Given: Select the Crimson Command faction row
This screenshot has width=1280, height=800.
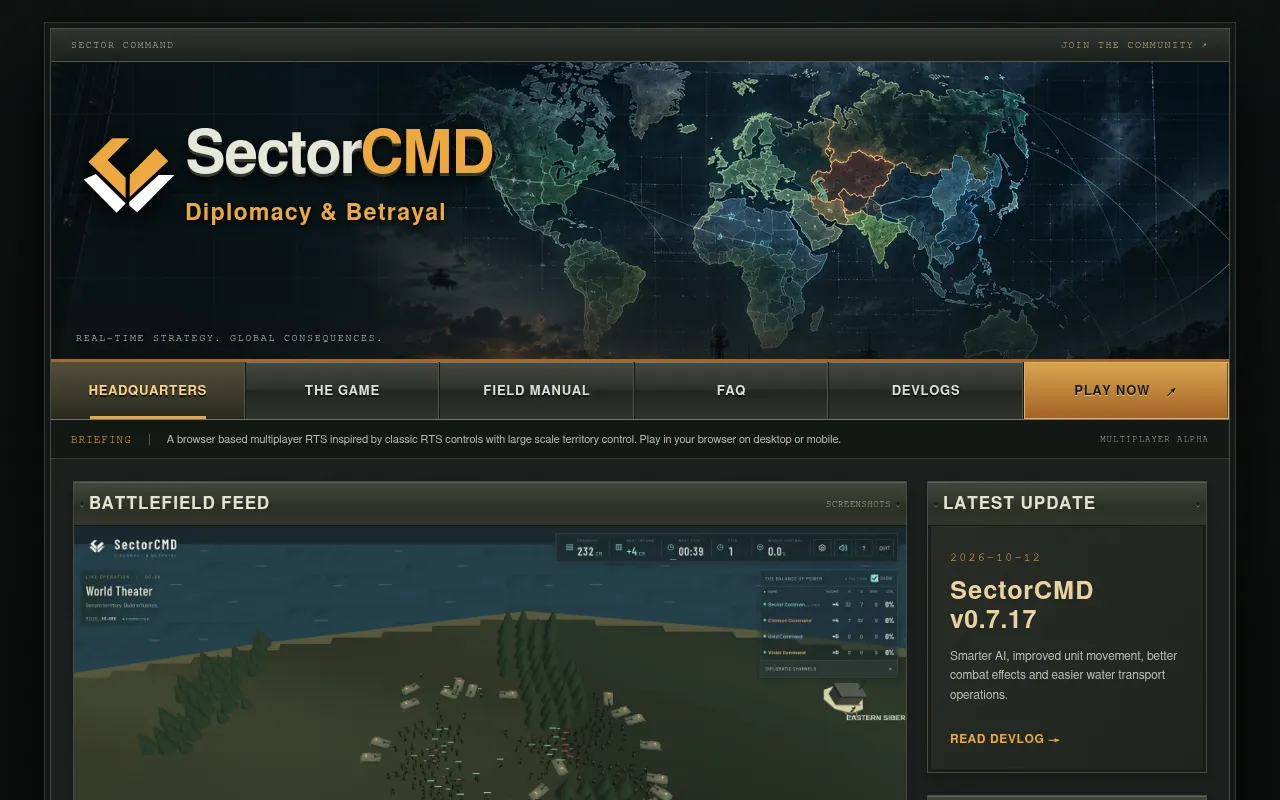Looking at the screenshot, I should point(828,620).
